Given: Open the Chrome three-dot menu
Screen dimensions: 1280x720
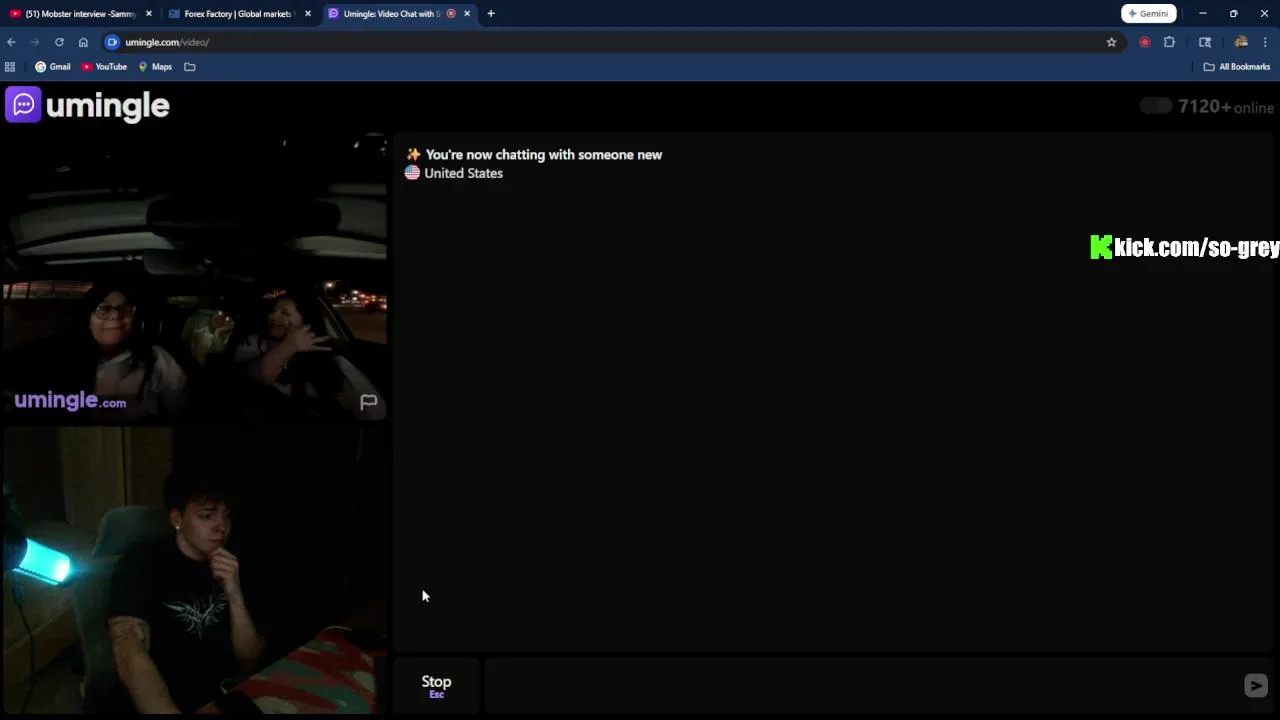Looking at the screenshot, I should click(x=1265, y=42).
